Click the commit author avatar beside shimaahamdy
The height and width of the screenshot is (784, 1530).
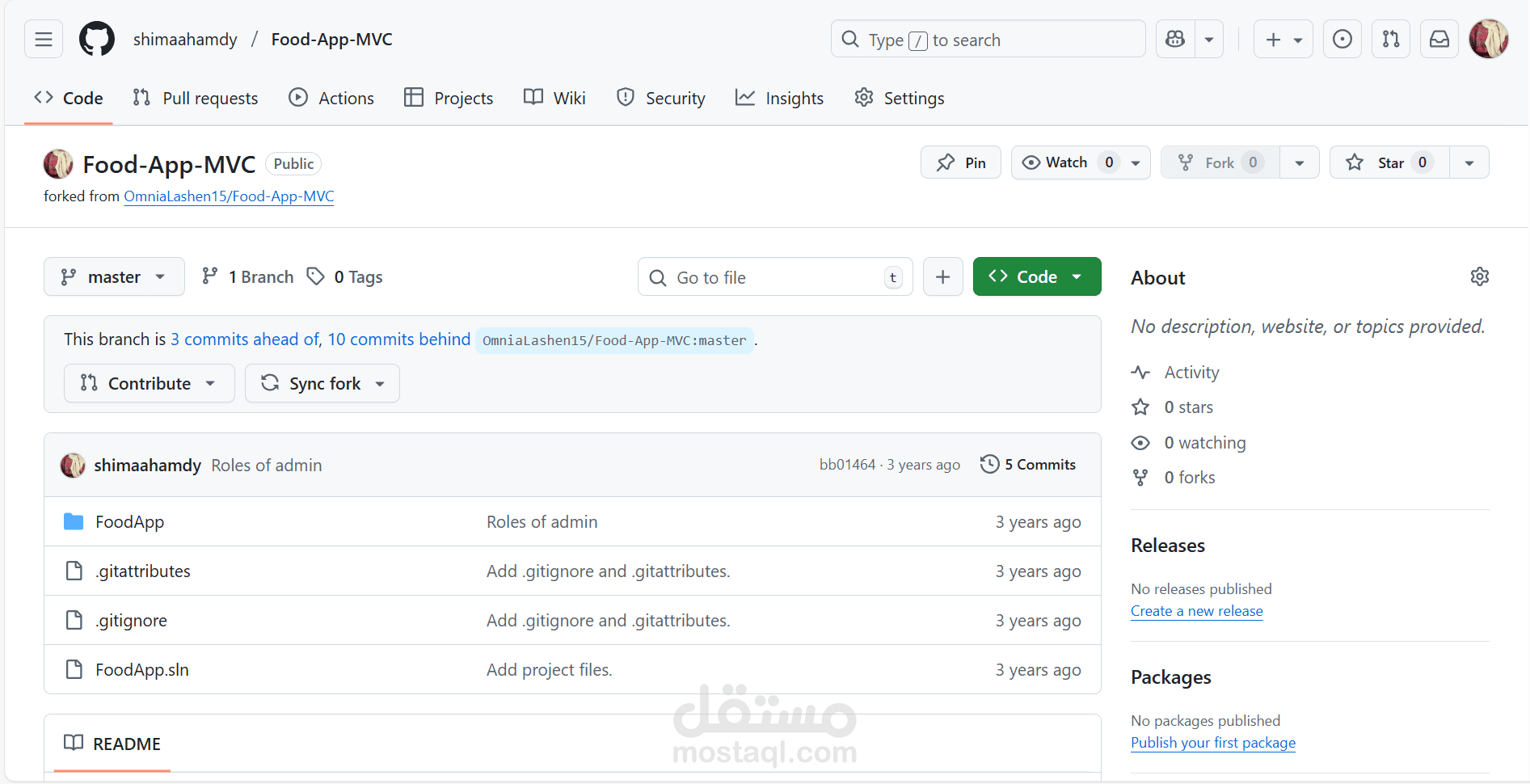pyautogui.click(x=73, y=465)
